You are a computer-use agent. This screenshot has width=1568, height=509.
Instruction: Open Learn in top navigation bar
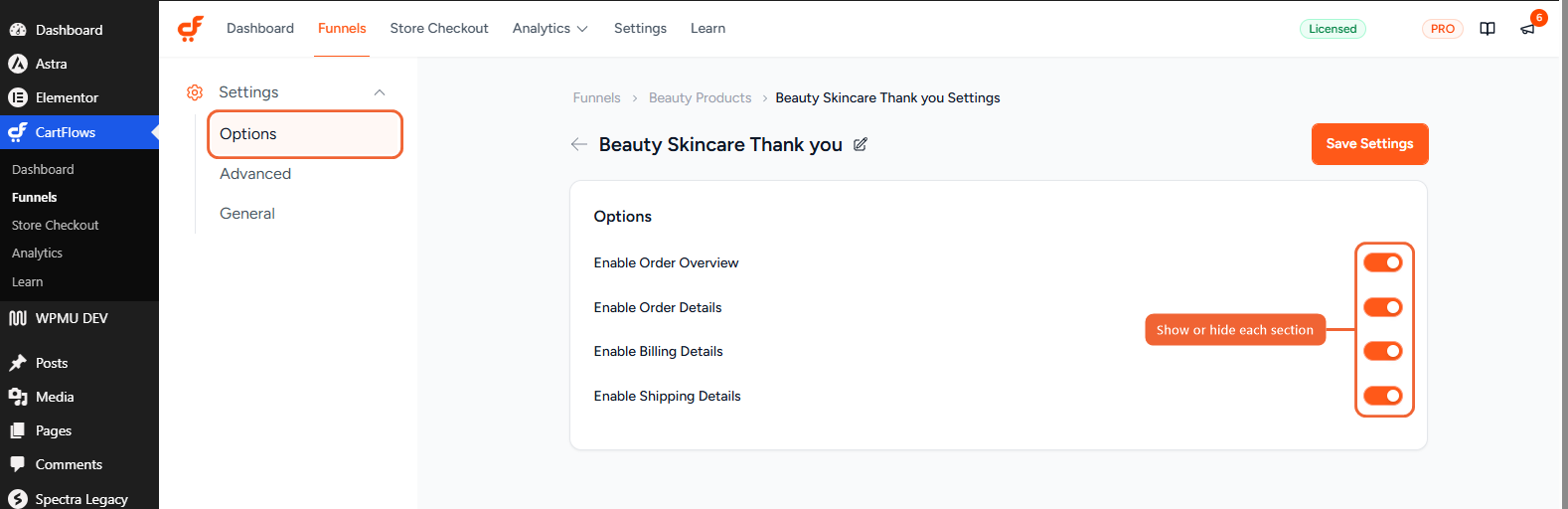[707, 29]
